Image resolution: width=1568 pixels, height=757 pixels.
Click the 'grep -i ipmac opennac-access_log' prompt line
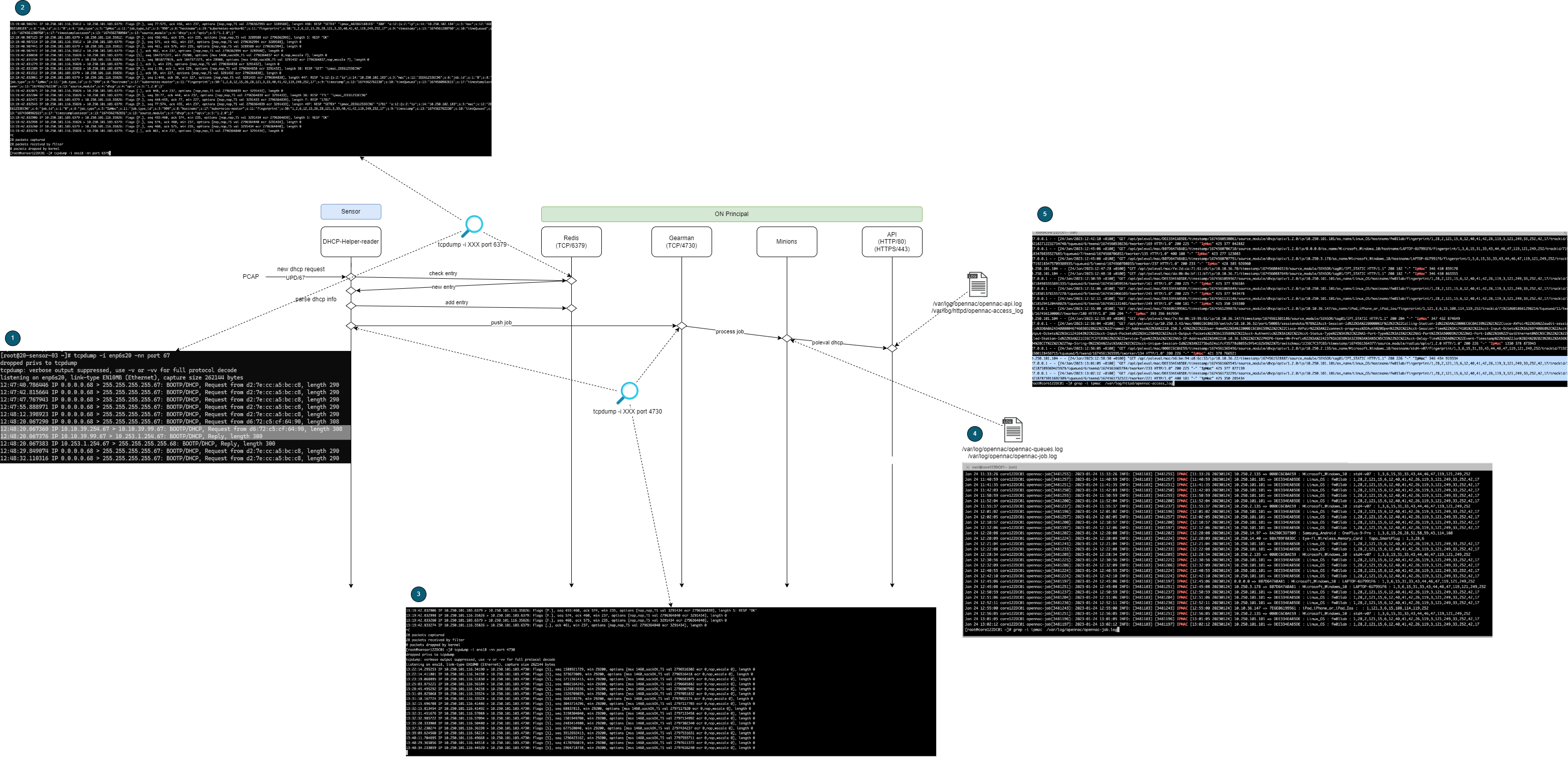click(x=1103, y=384)
